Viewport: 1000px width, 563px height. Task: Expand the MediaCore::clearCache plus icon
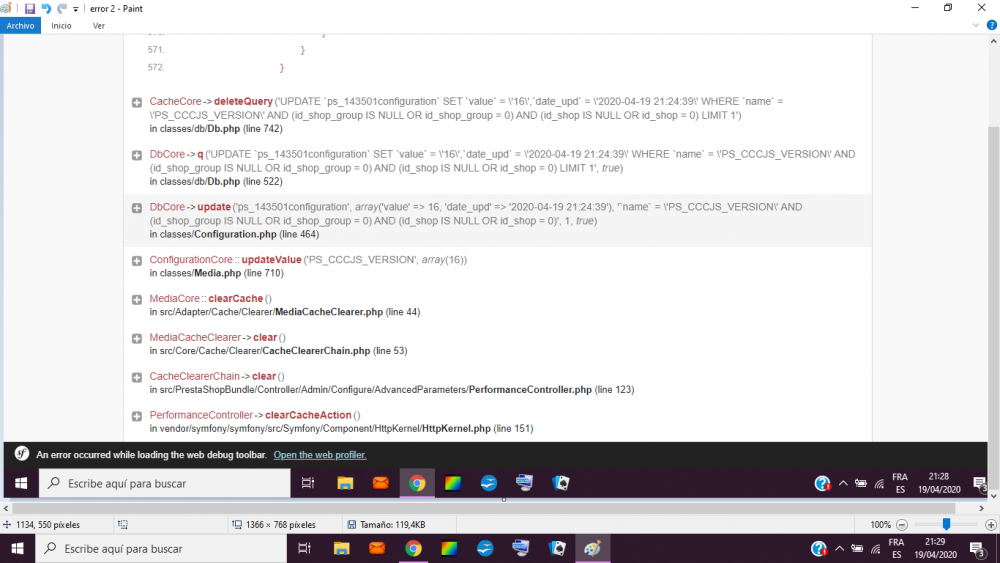coord(136,300)
